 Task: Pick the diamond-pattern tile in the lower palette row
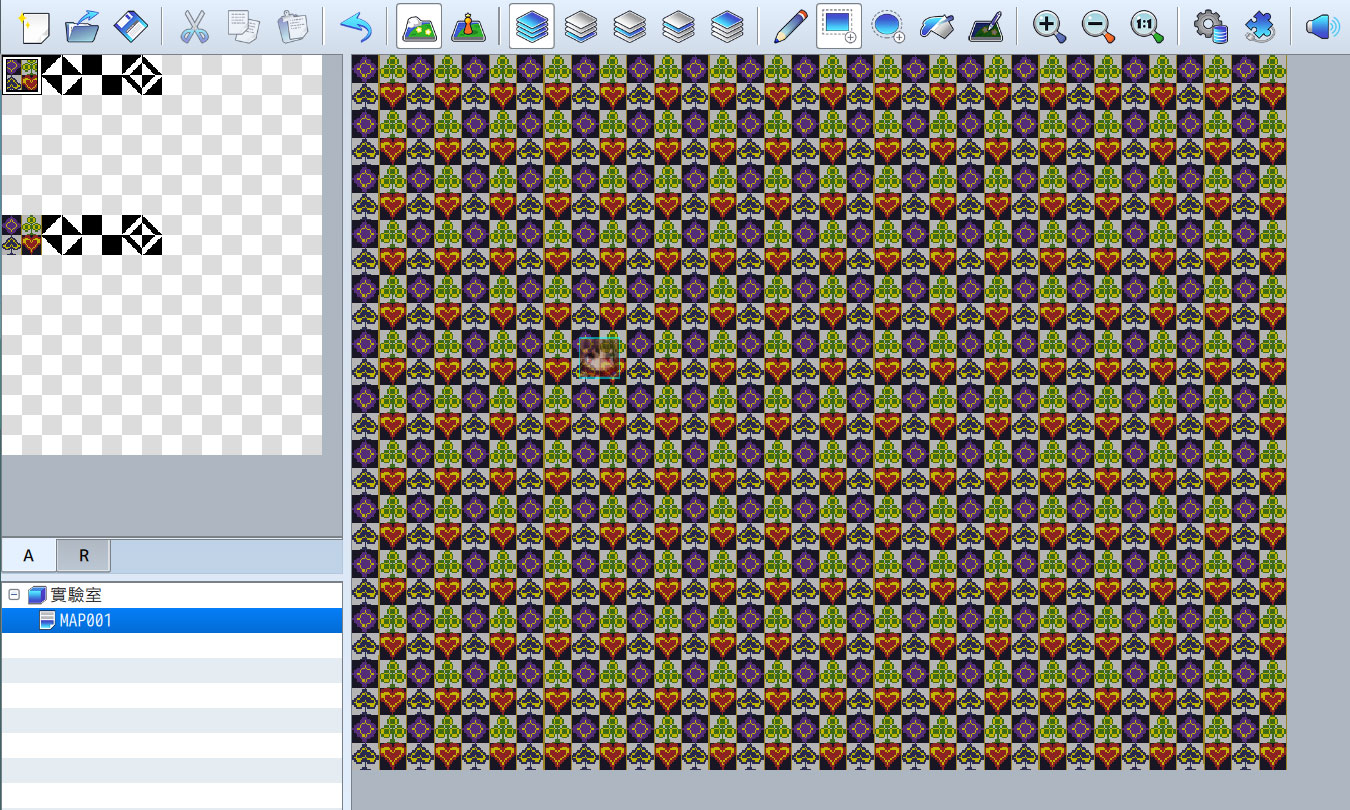pos(142,235)
